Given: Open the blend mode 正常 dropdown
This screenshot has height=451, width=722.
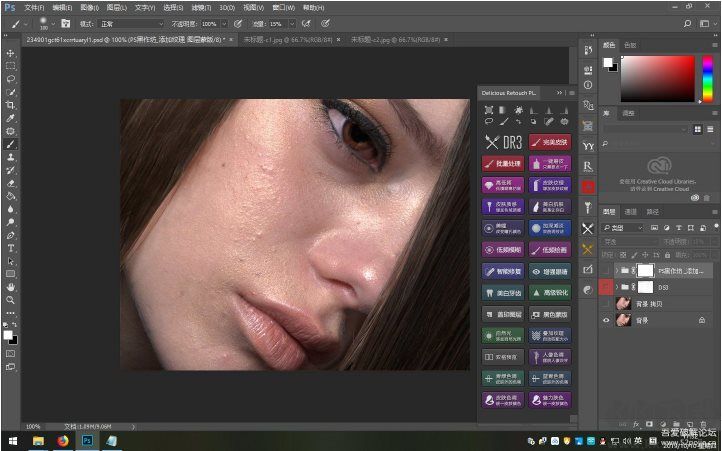Looking at the screenshot, I should tap(133, 22).
